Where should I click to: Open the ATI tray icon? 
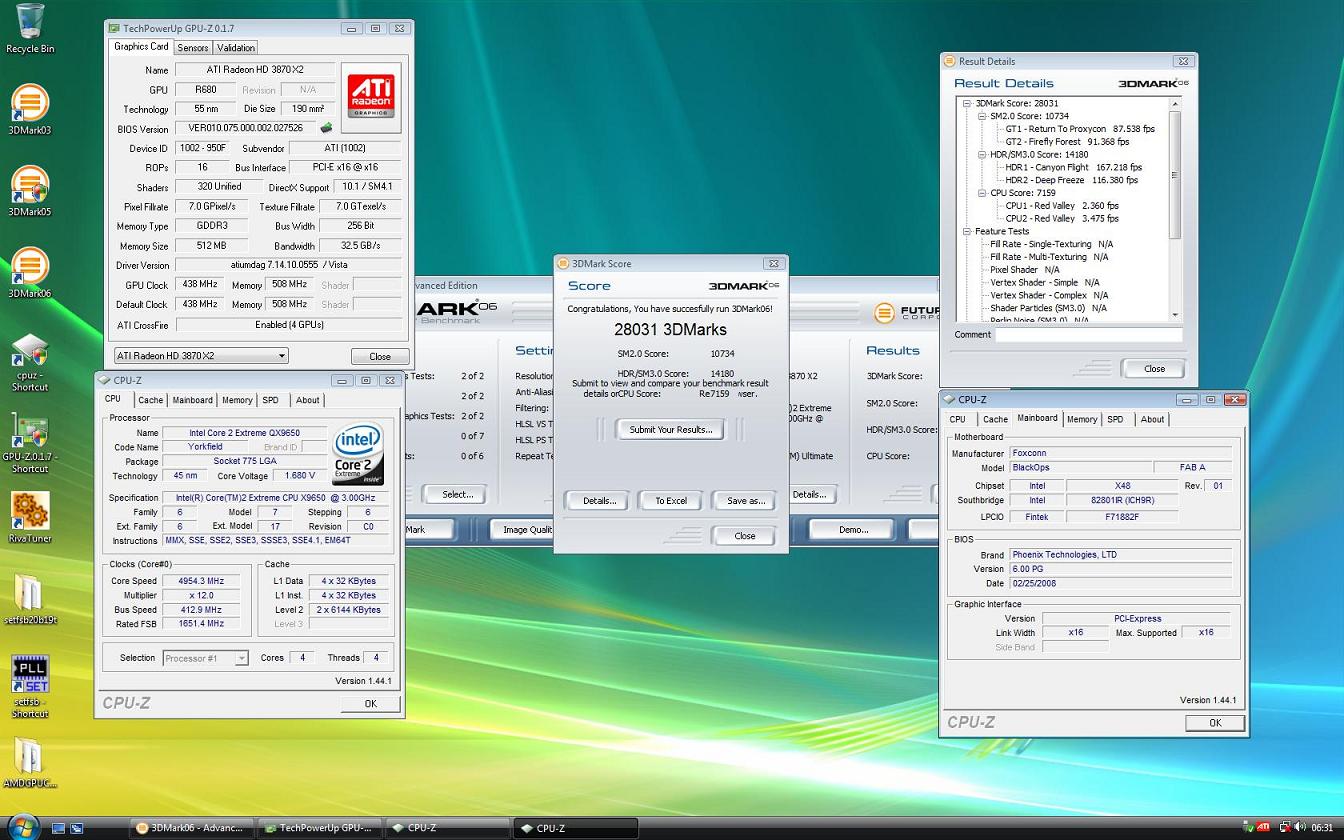pos(1264,828)
